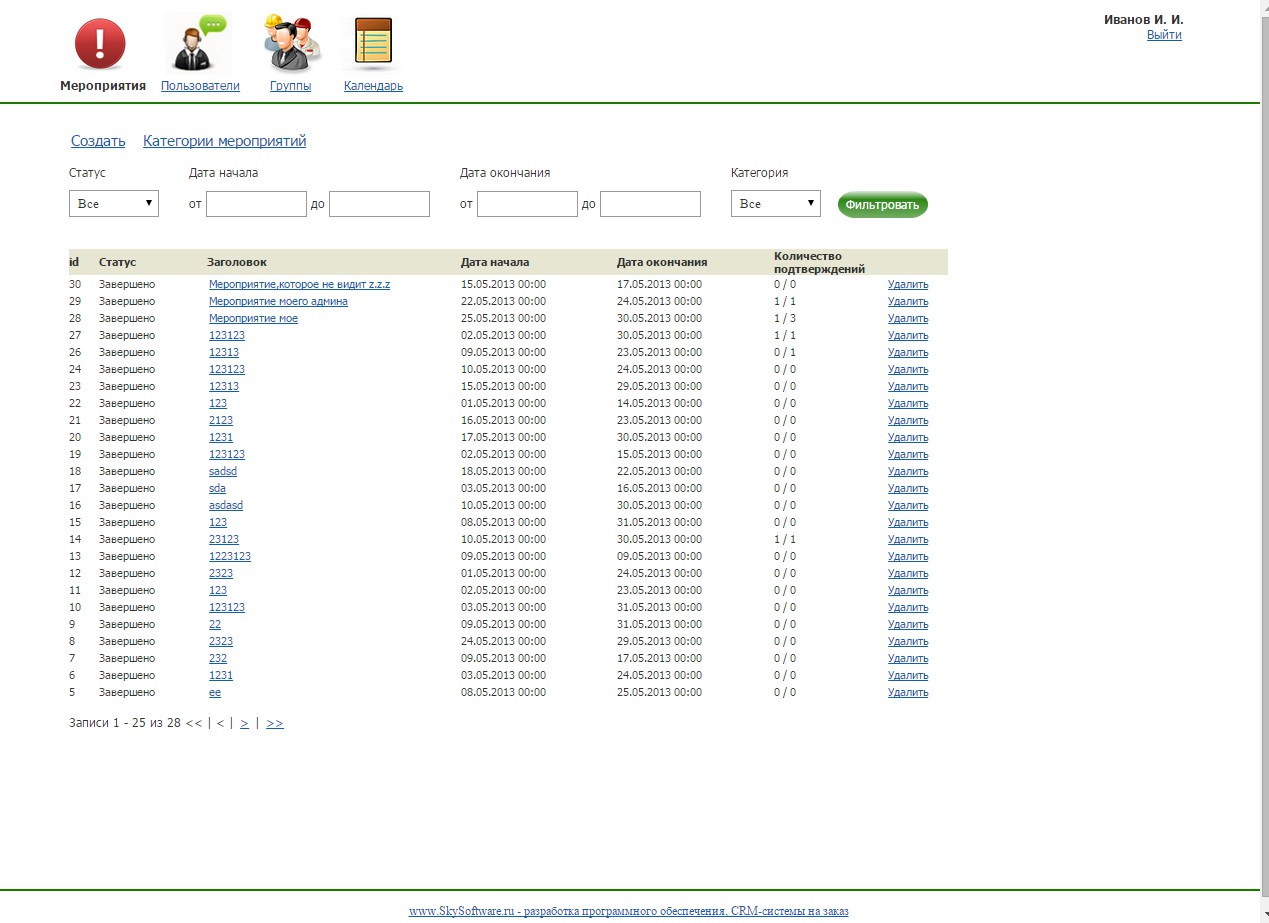Screen dimensions: 1269x923
Task: Delete event id 24 via Удалить
Action: coord(908,370)
